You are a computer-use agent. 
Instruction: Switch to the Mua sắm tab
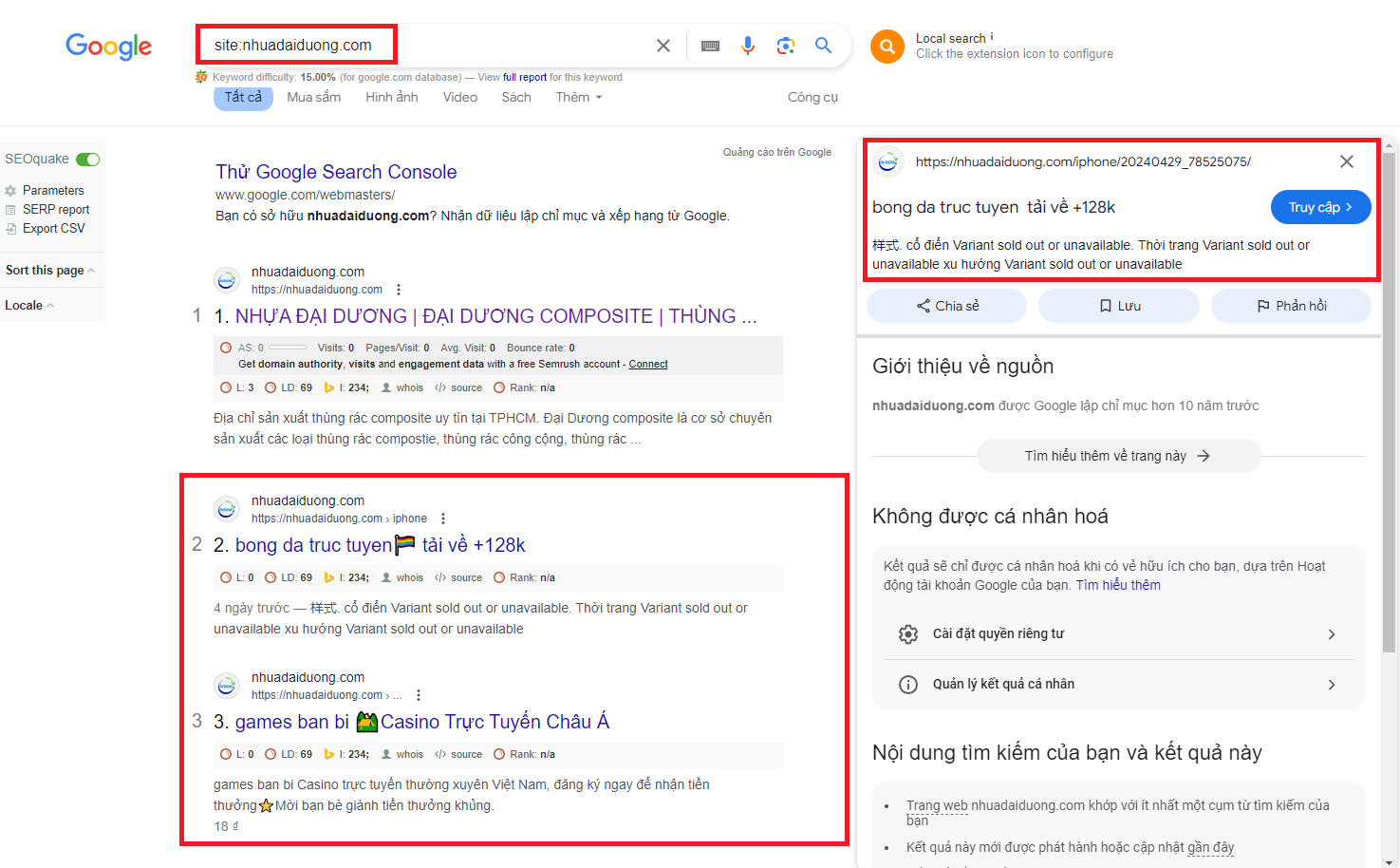click(314, 97)
